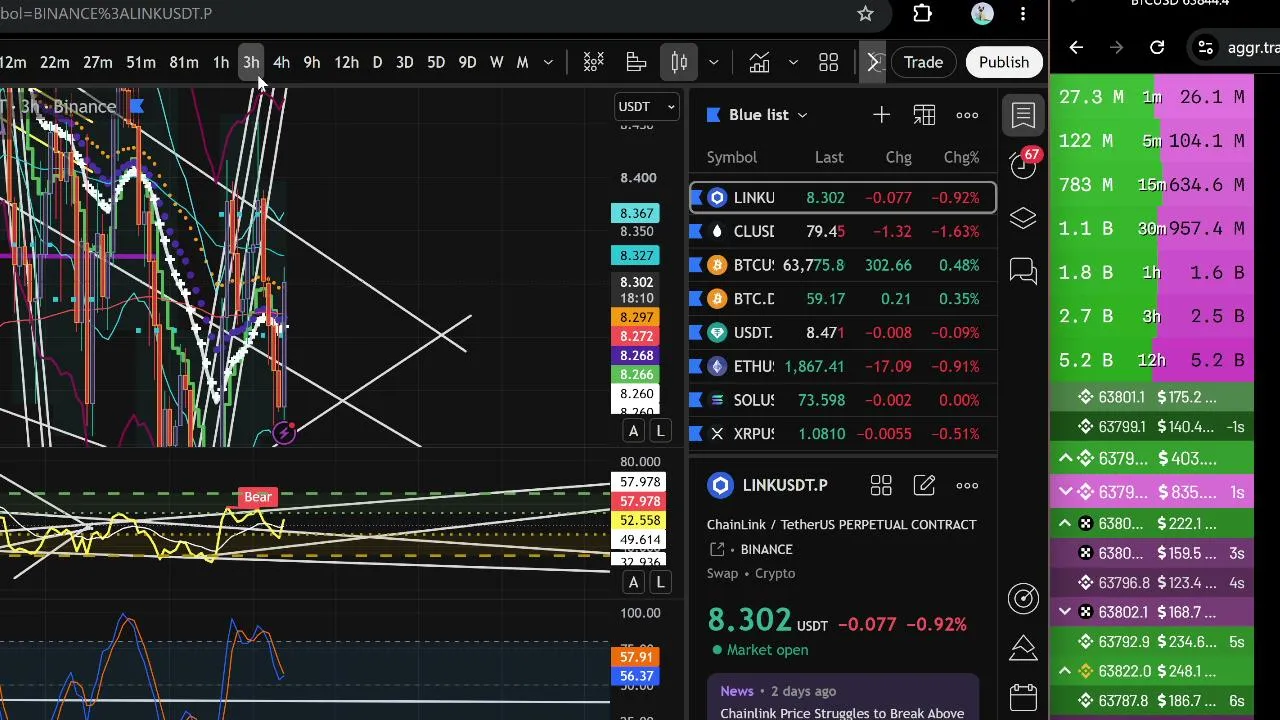1280x720 pixels.
Task: Open the Chainlink Price Struggles news article
Action: (842, 713)
